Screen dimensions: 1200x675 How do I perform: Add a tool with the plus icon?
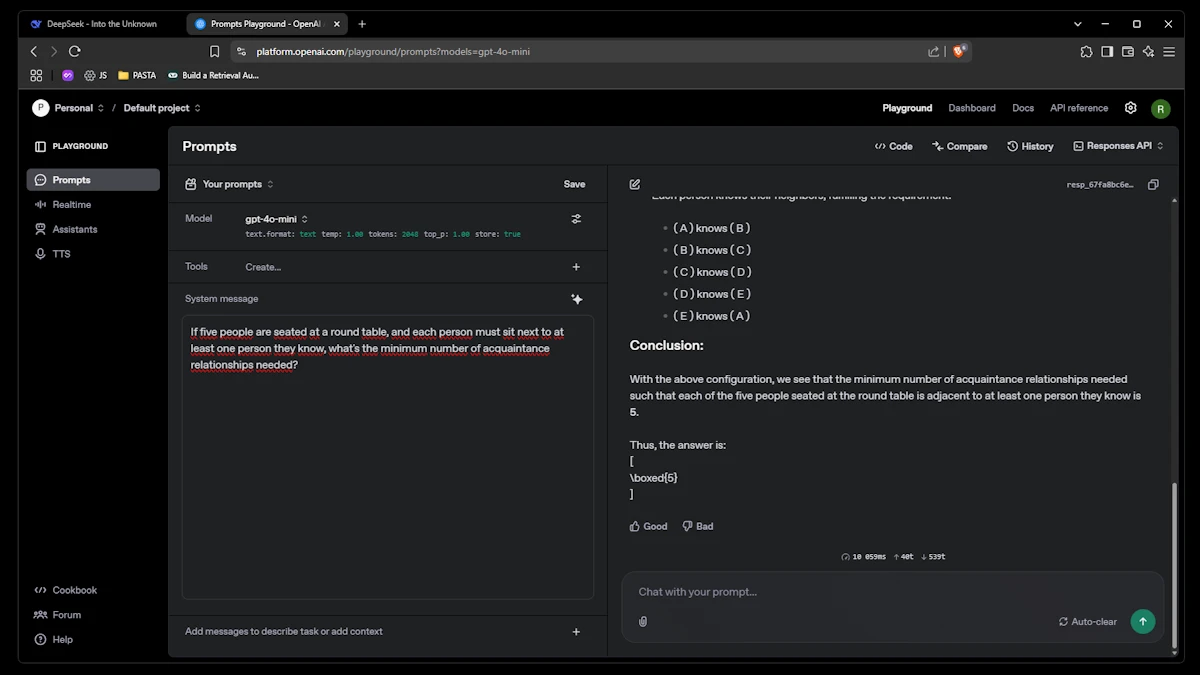pos(576,267)
